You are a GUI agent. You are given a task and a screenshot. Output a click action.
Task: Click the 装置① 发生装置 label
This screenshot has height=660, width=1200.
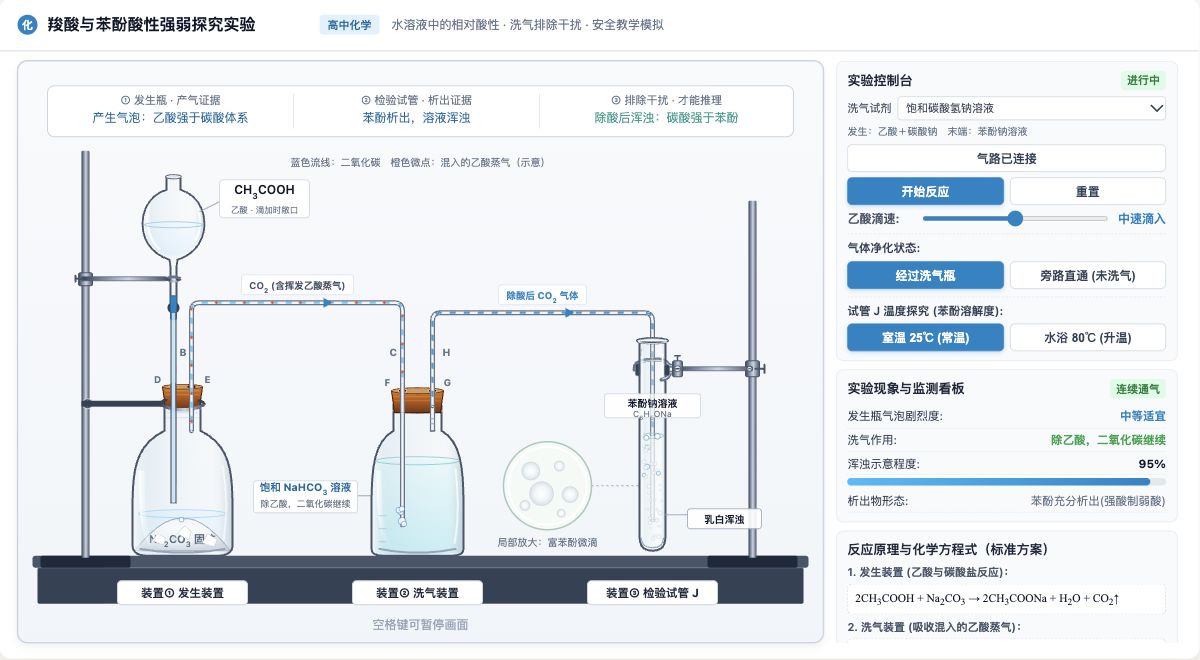[182, 593]
